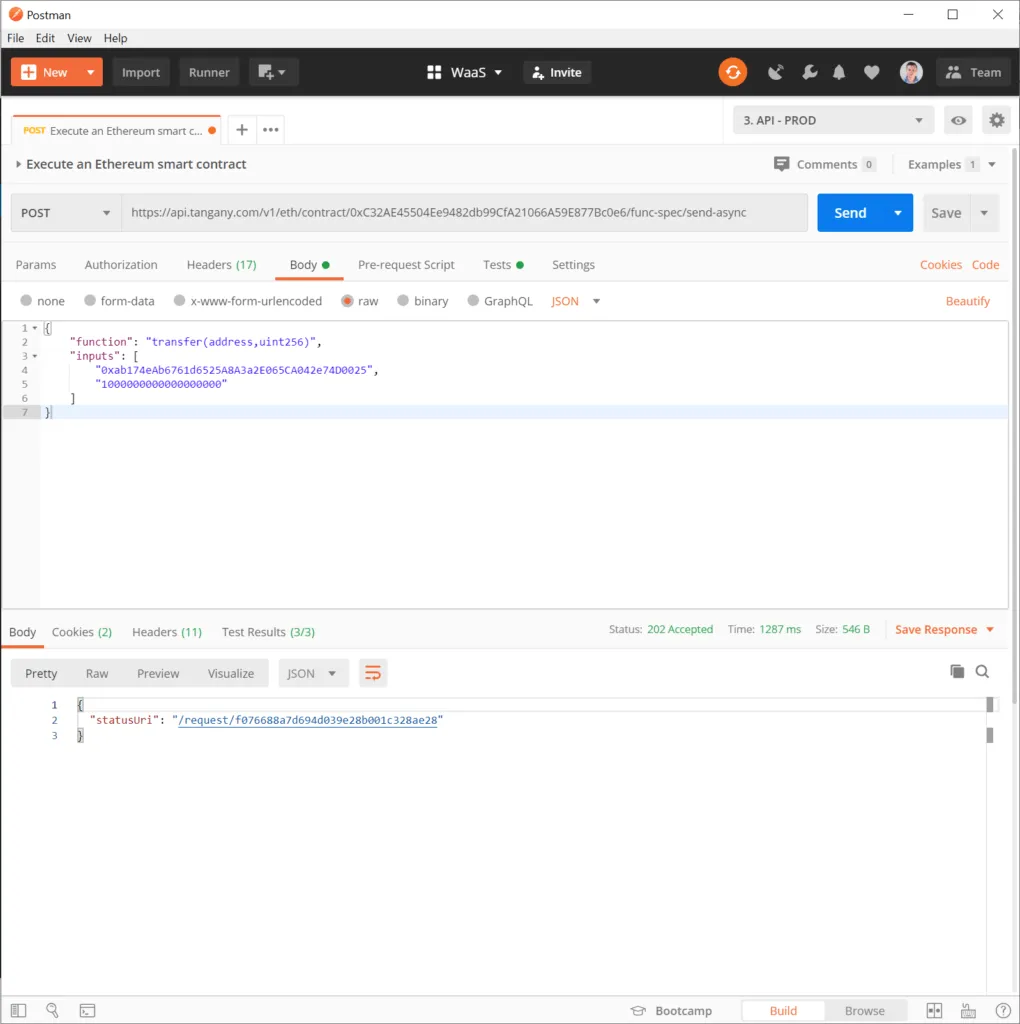Open the Help menu

[x=116, y=38]
